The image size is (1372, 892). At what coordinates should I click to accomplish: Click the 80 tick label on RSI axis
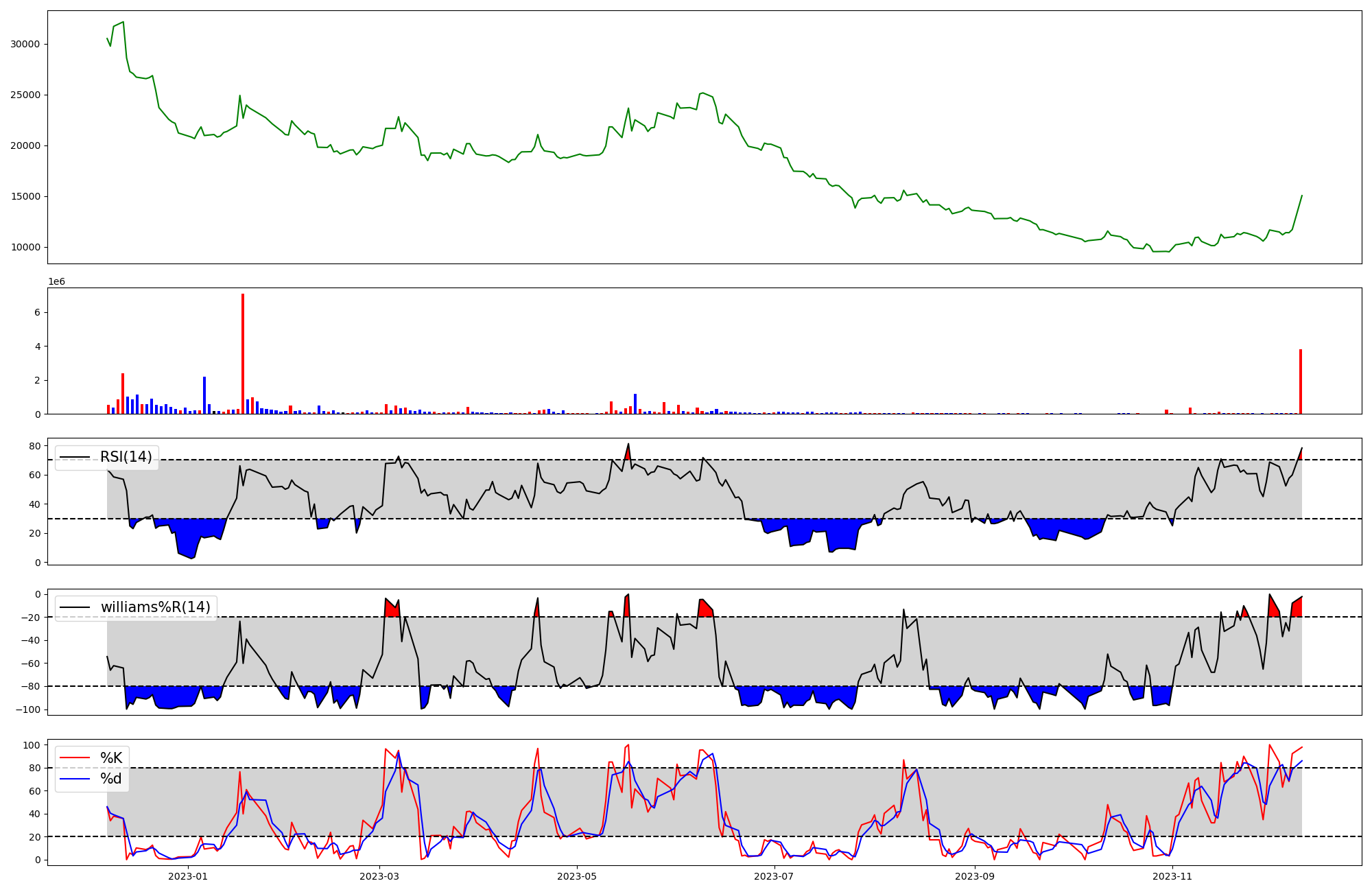(35, 446)
